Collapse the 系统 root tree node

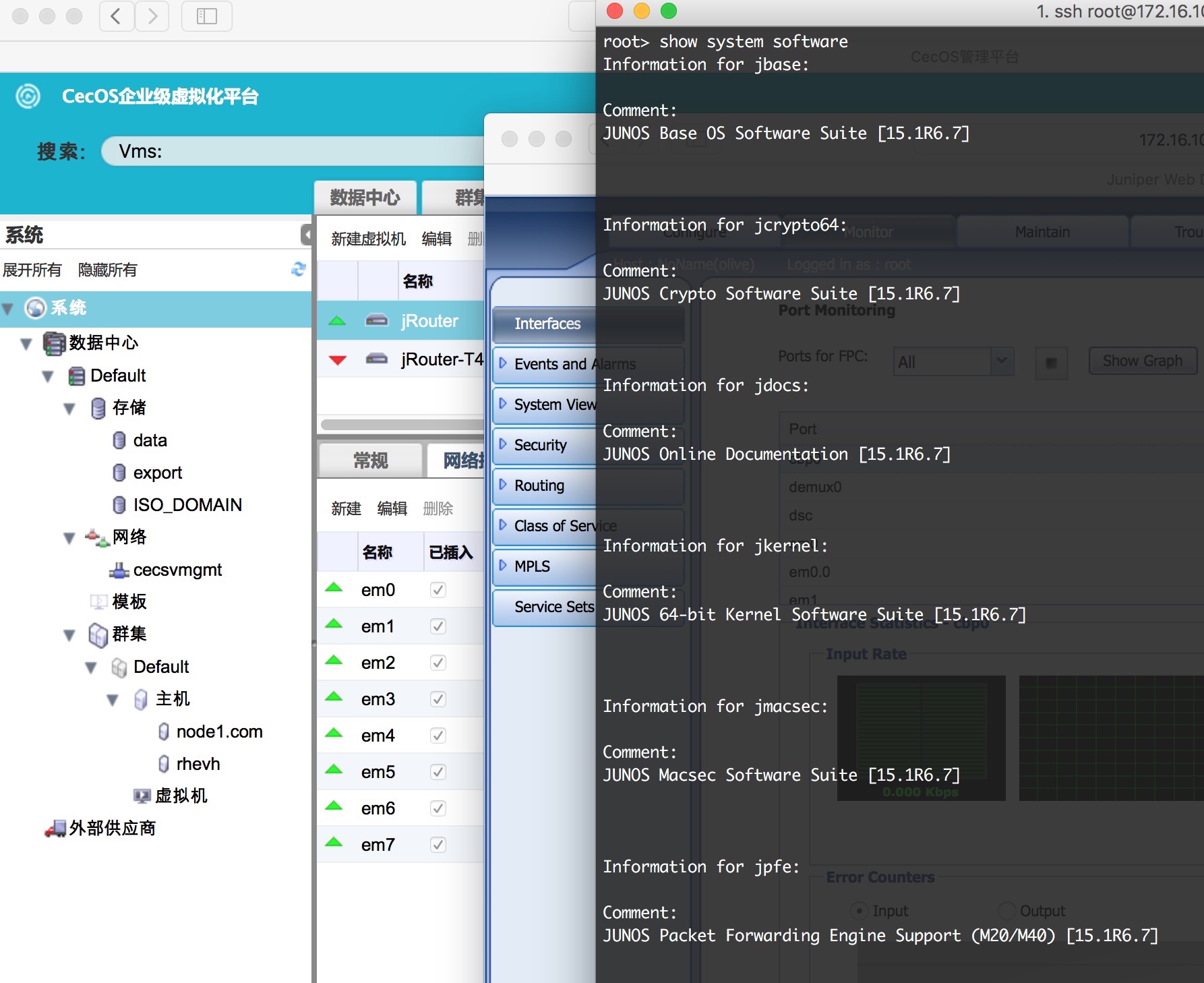click(8, 309)
